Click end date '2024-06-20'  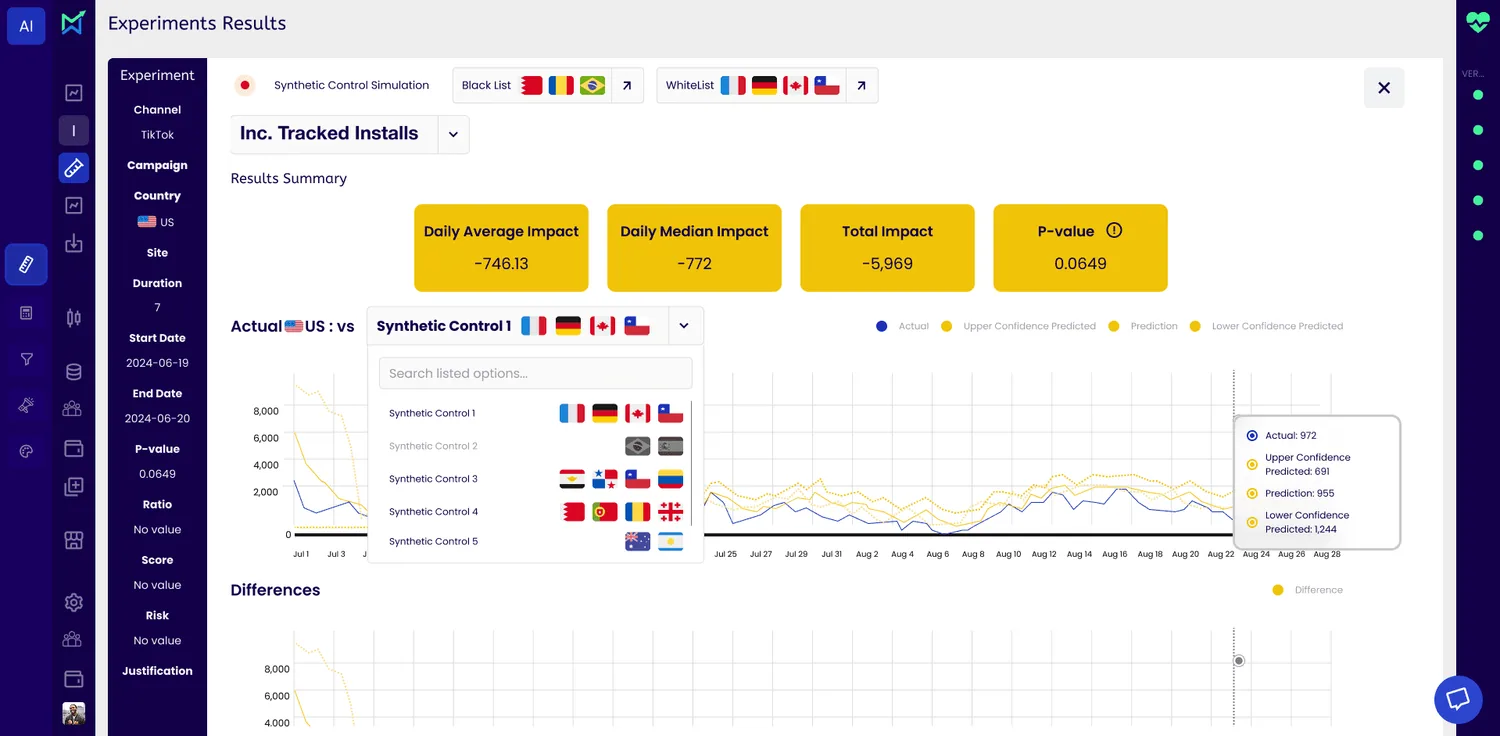[157, 419]
